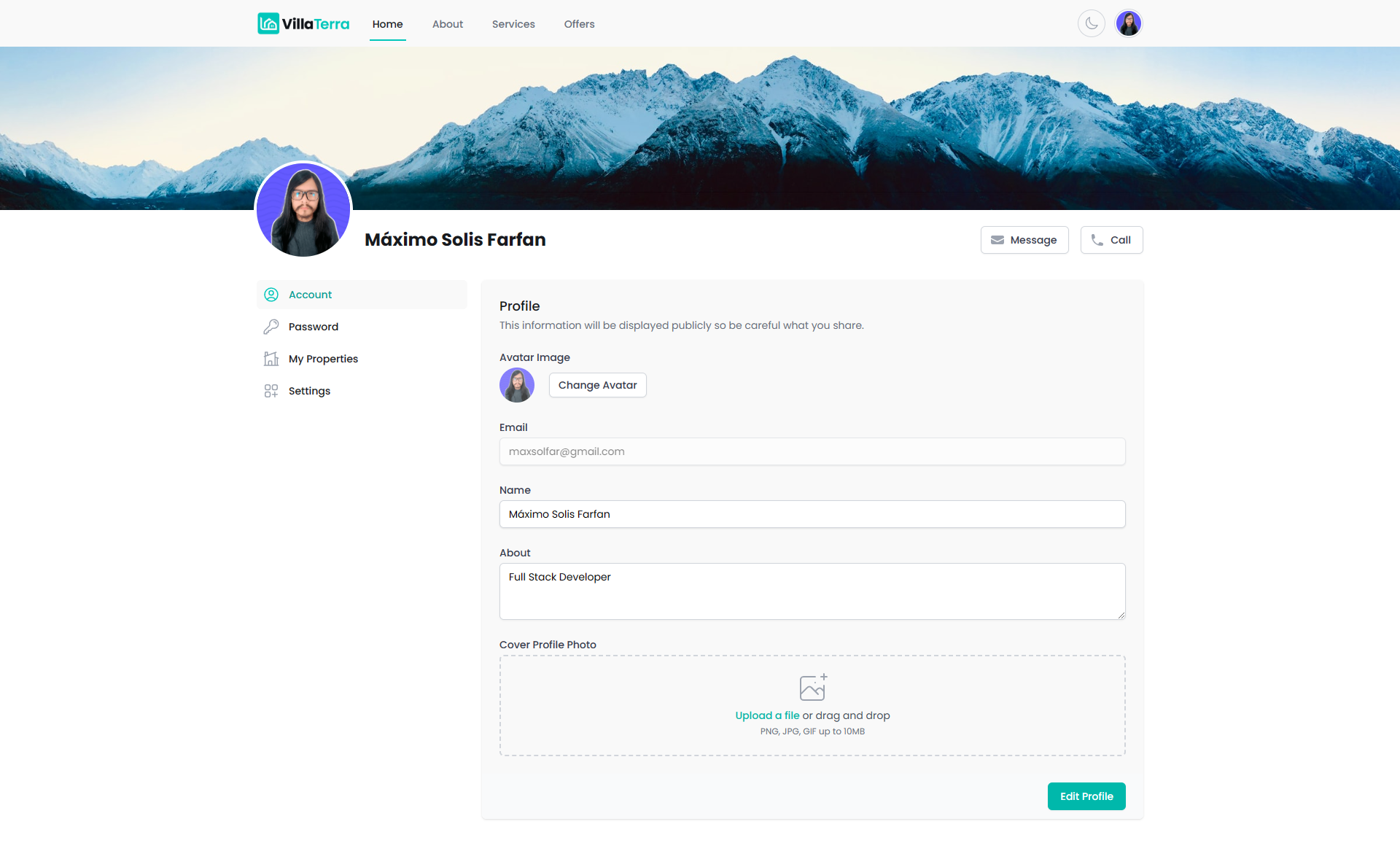Image resolution: width=1400 pixels, height=843 pixels.
Task: Click inside the Name input field
Action: tap(812, 514)
